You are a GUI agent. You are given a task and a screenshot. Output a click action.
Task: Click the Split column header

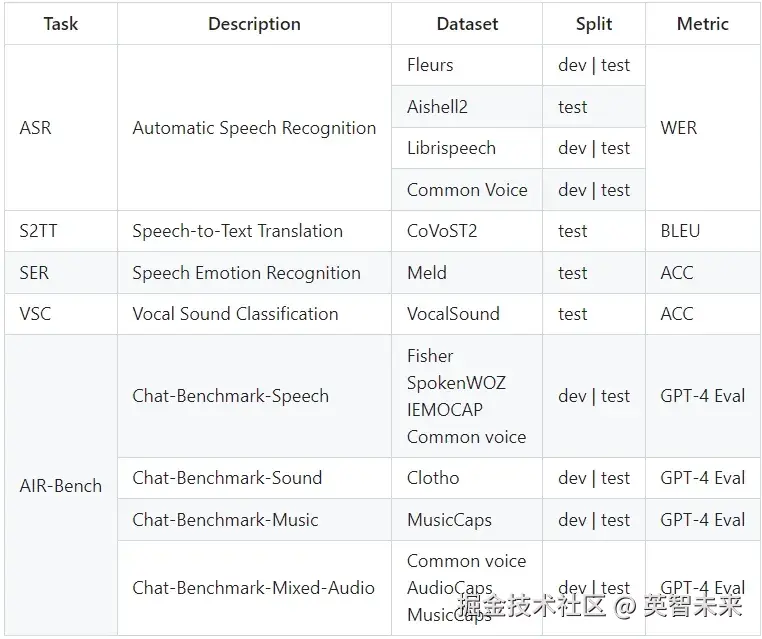click(x=594, y=24)
